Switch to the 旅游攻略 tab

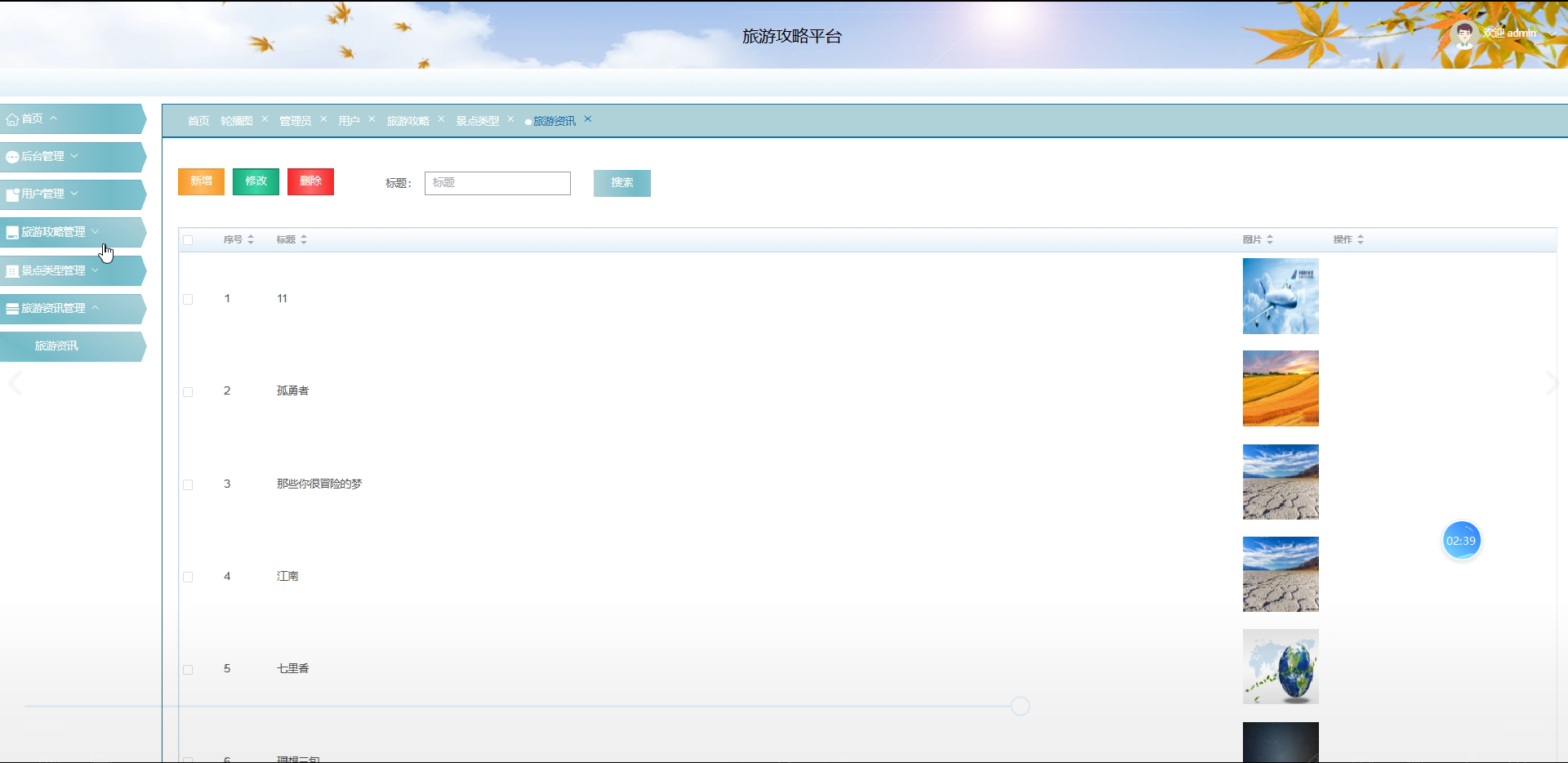pyautogui.click(x=408, y=121)
